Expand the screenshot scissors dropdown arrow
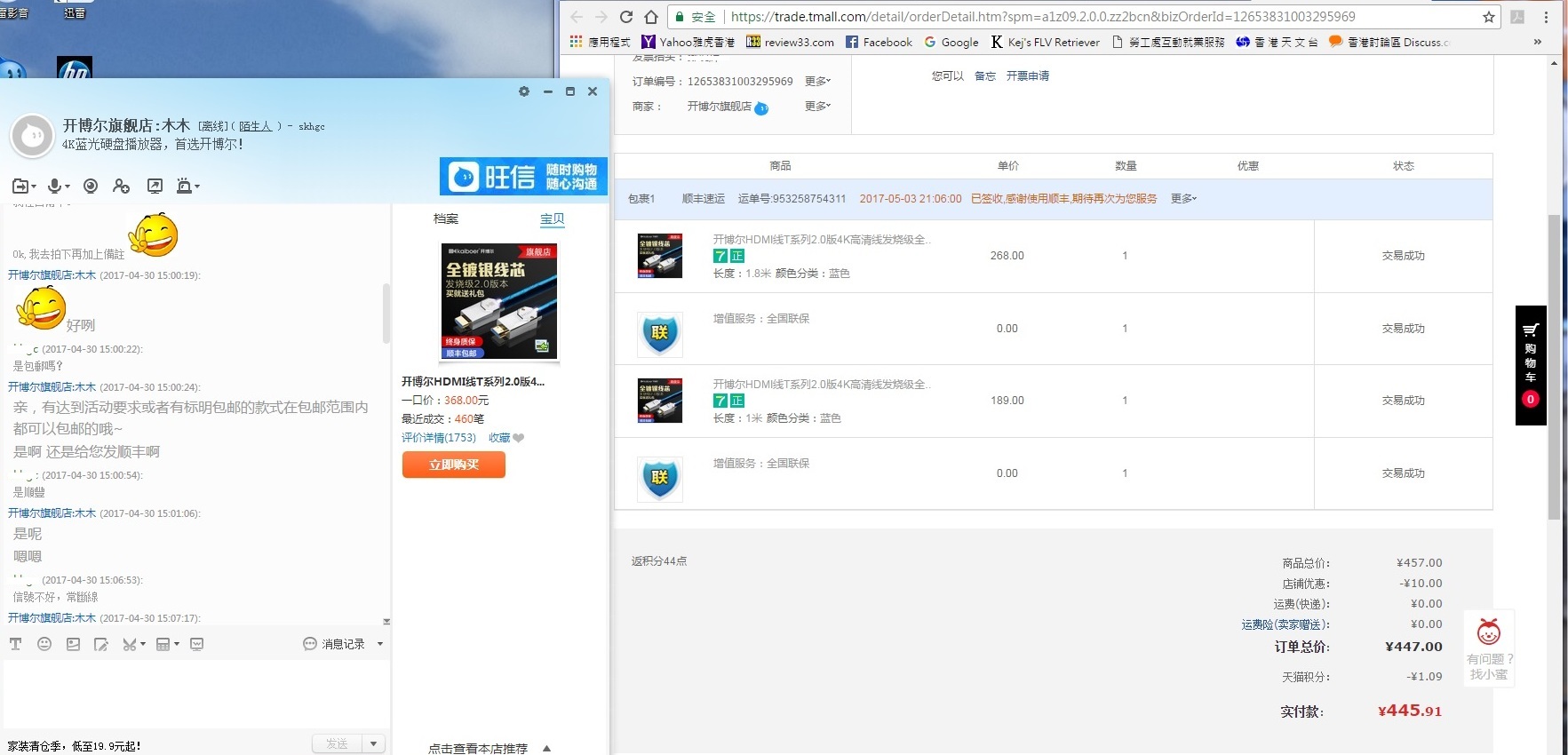 point(142,645)
